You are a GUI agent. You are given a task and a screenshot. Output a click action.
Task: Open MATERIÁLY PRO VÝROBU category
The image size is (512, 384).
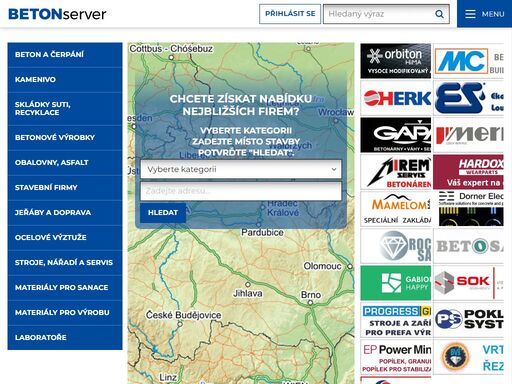(x=65, y=313)
